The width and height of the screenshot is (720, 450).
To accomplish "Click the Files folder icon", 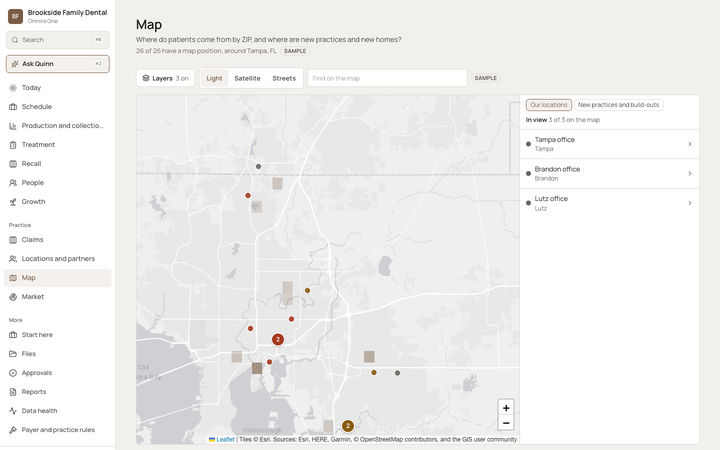I will click(13, 354).
